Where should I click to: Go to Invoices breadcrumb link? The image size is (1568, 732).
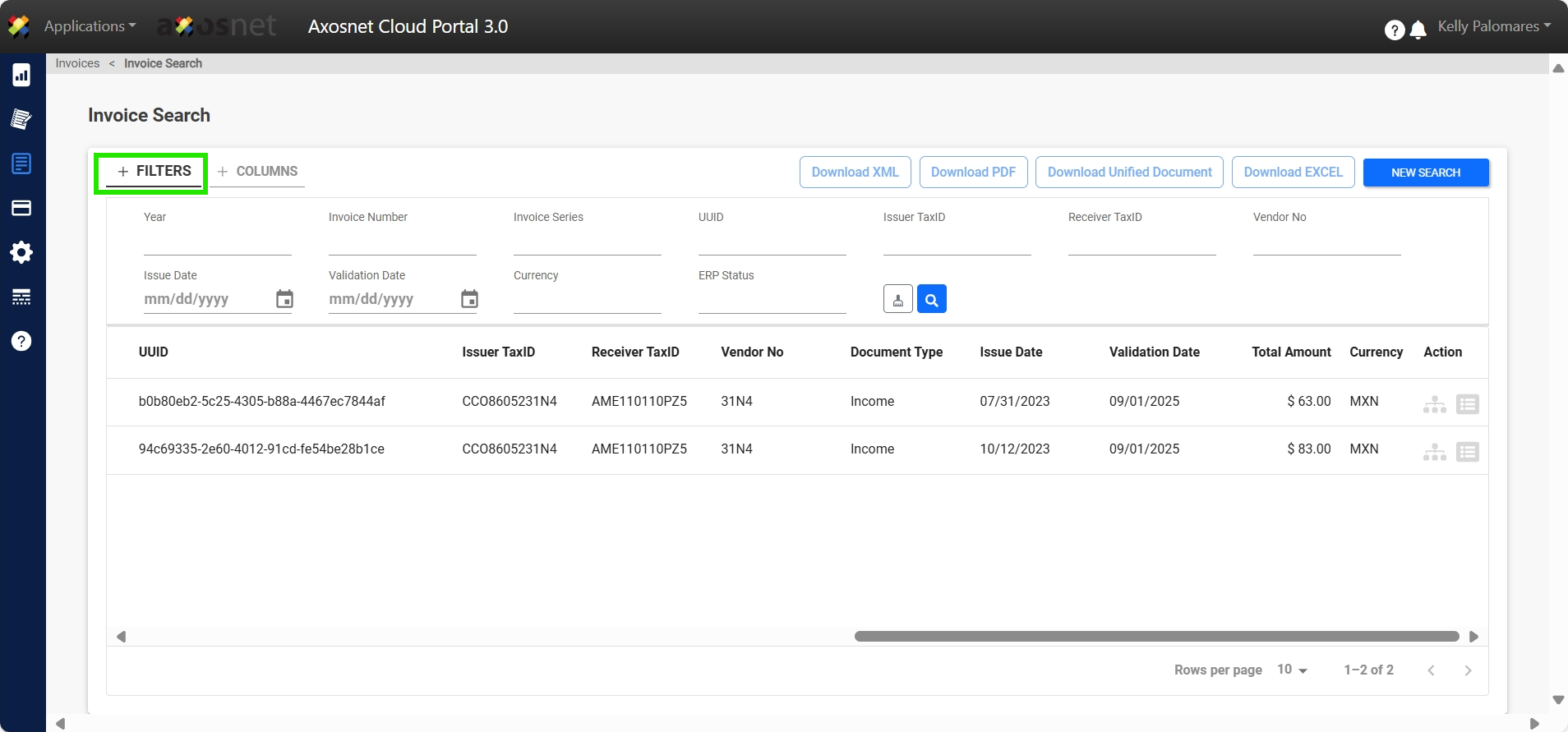click(x=77, y=63)
